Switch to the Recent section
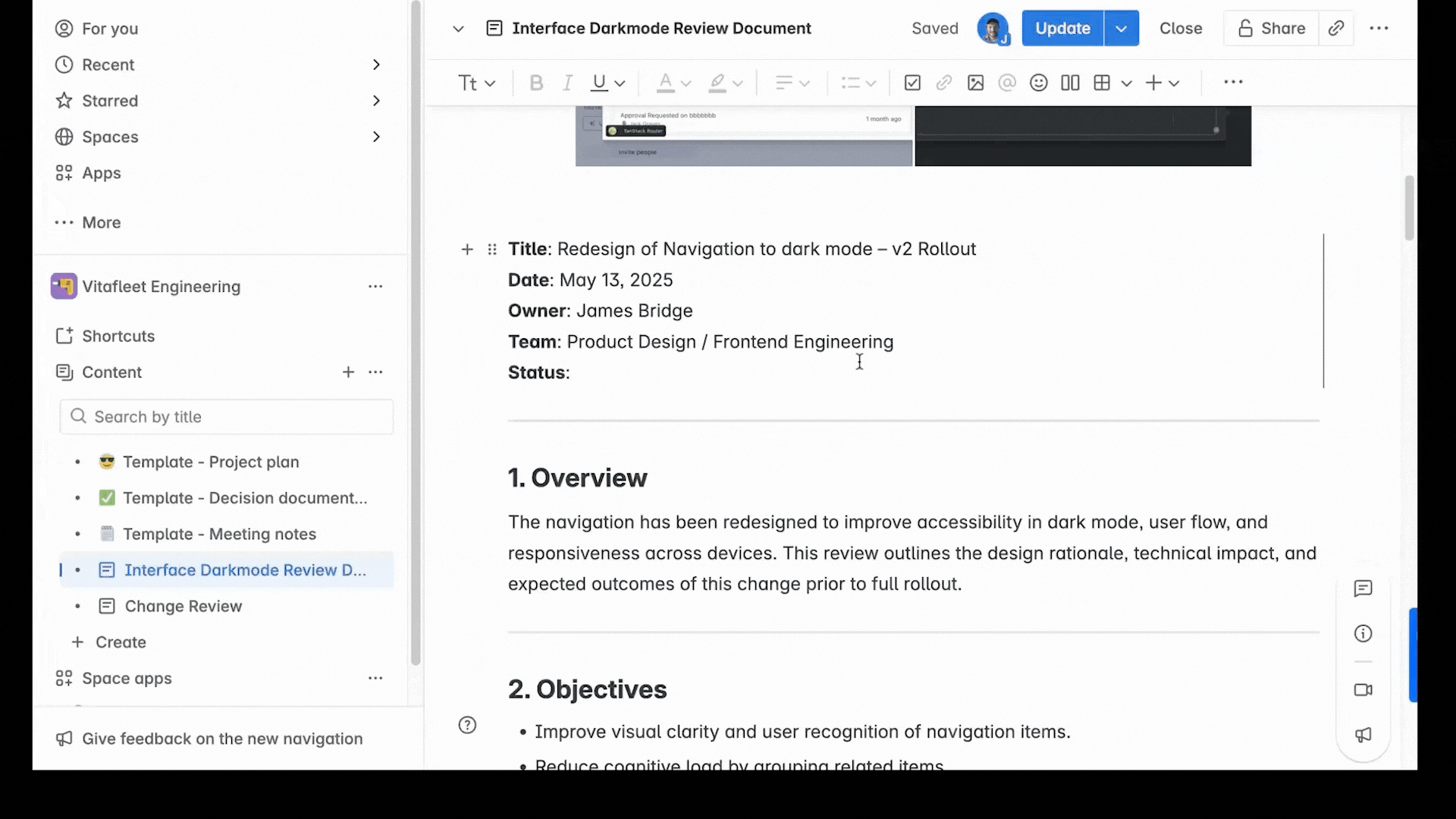 (108, 64)
